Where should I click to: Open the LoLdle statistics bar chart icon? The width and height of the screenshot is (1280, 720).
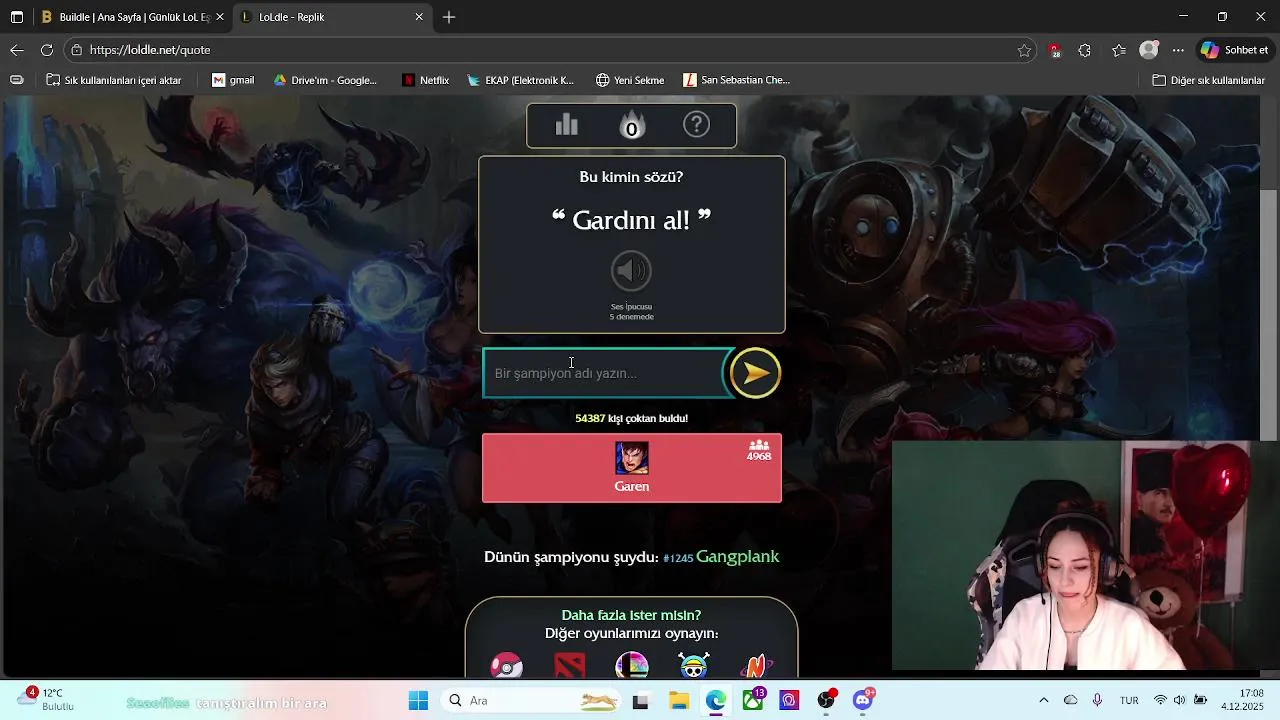pos(567,125)
